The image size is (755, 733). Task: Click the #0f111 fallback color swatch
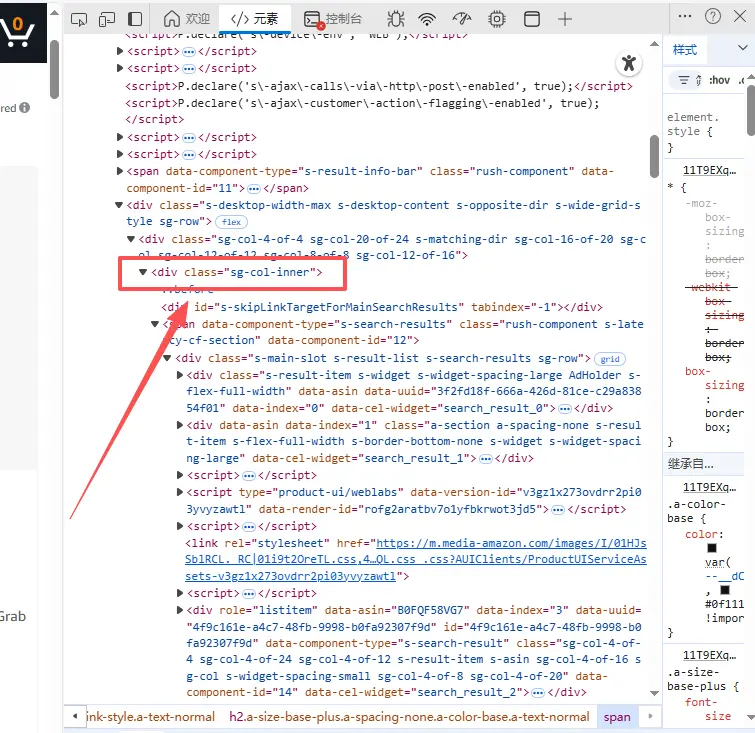725,590
